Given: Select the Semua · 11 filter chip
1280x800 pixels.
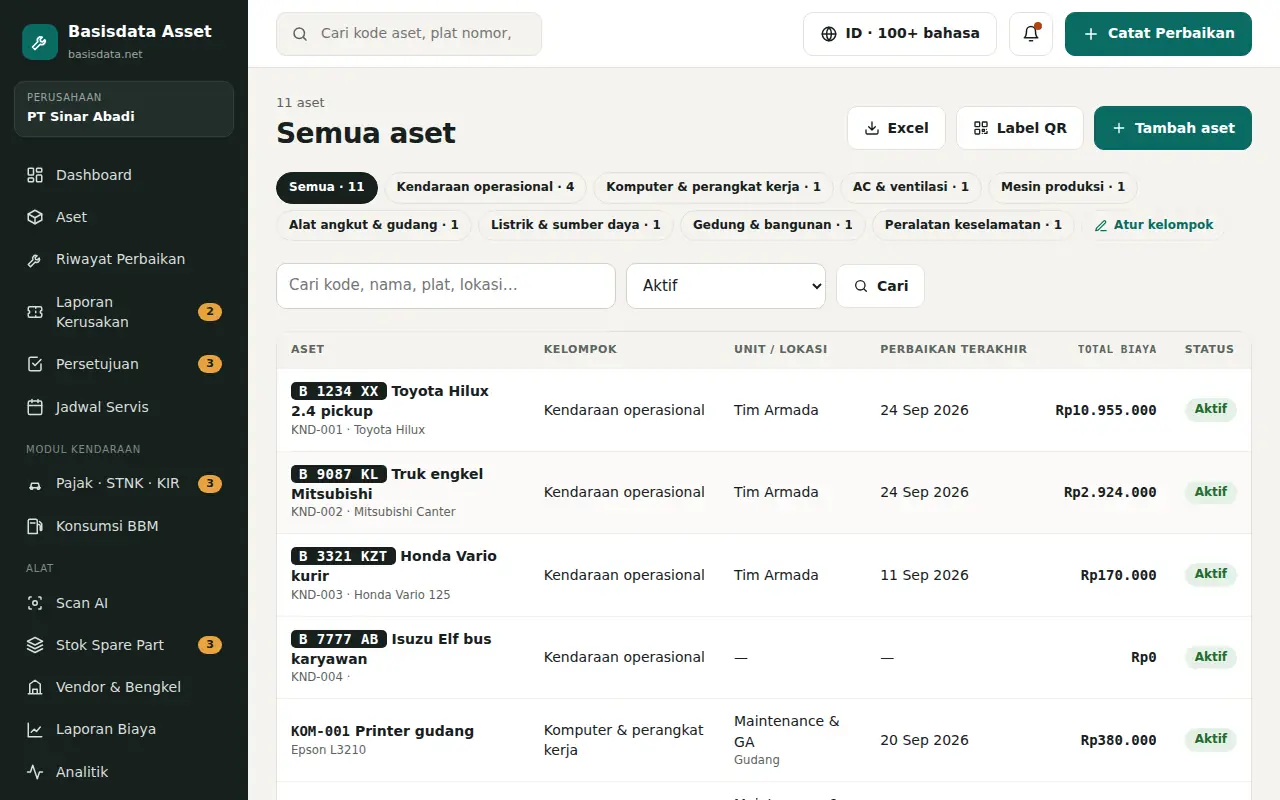Looking at the screenshot, I should coord(327,187).
